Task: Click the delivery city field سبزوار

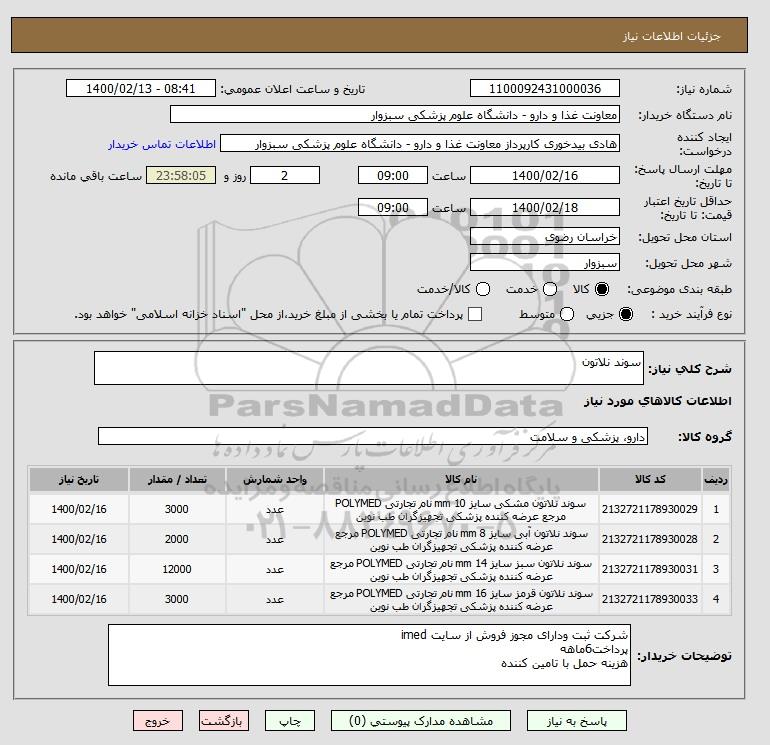Action: pyautogui.click(x=545, y=263)
